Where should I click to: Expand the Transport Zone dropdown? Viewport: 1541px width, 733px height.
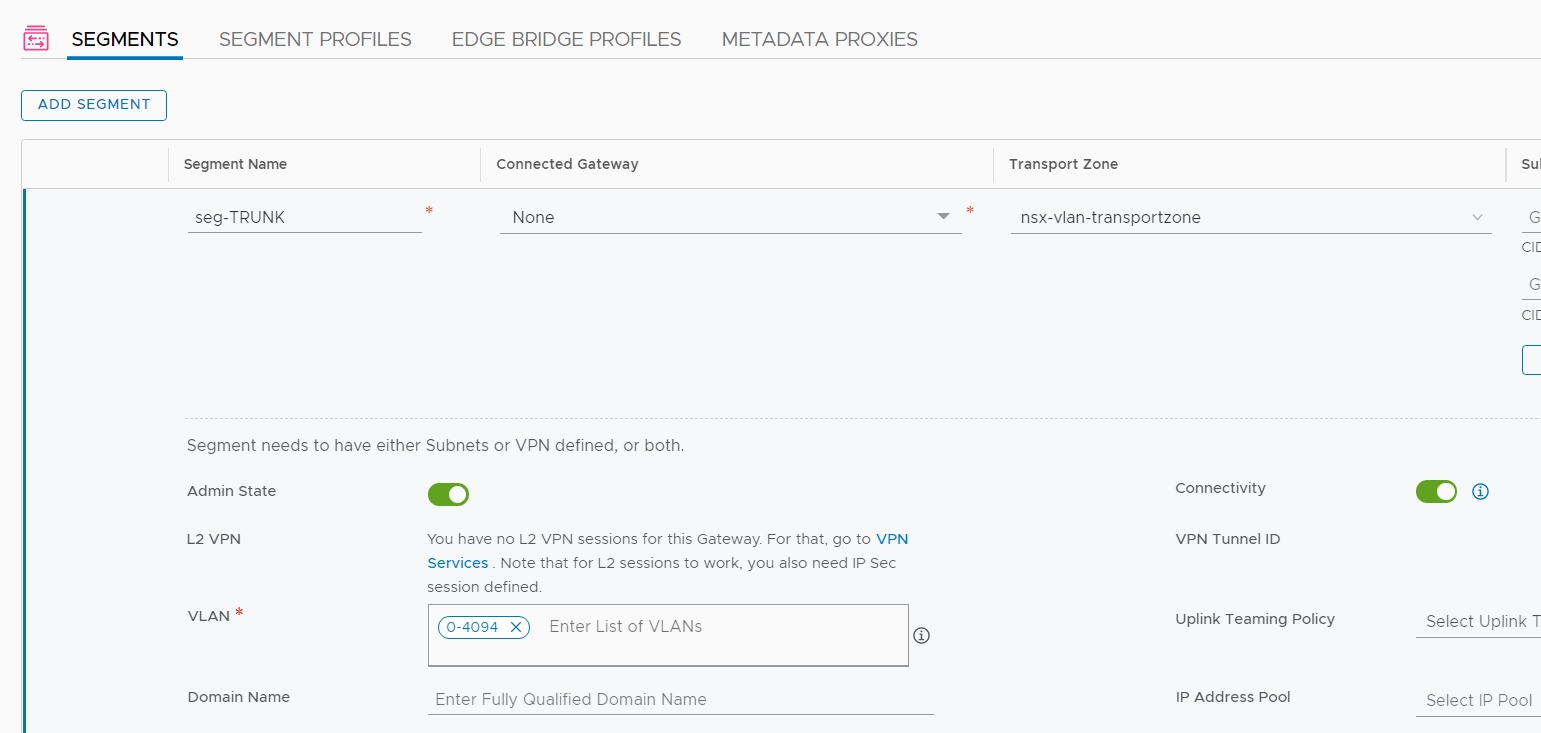[1251, 217]
